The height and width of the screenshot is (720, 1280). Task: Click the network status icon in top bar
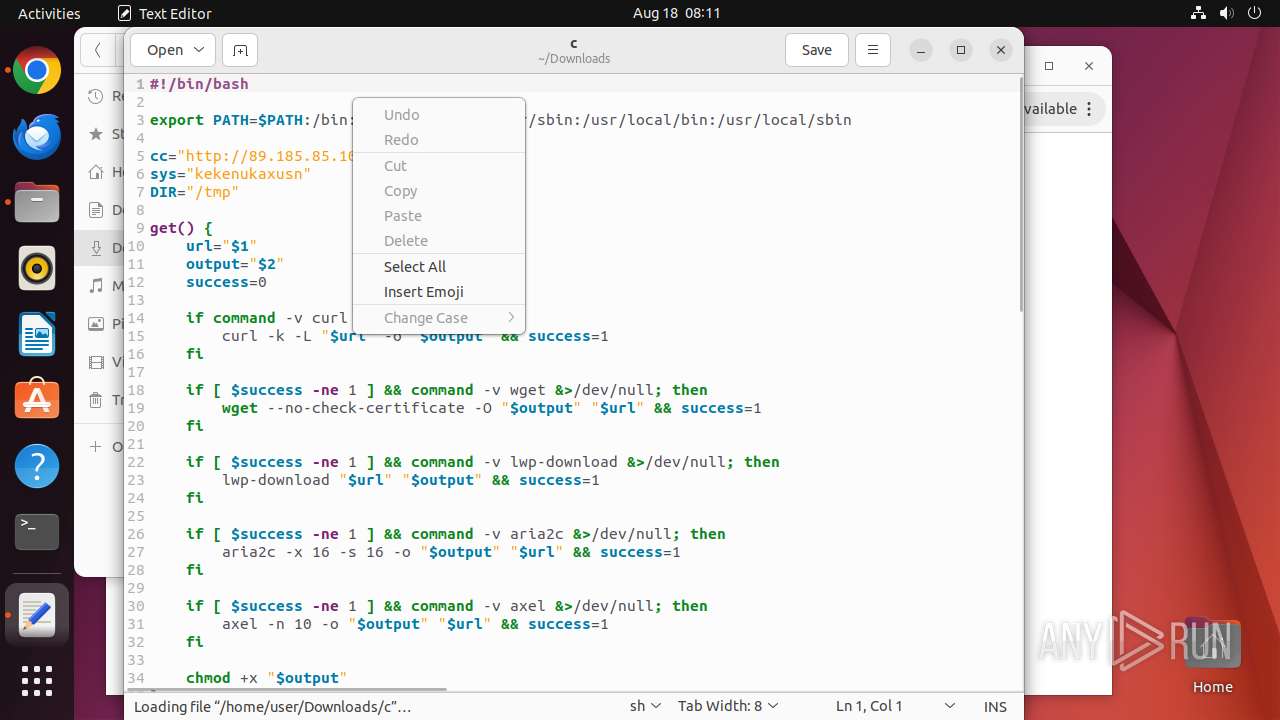[1199, 13]
